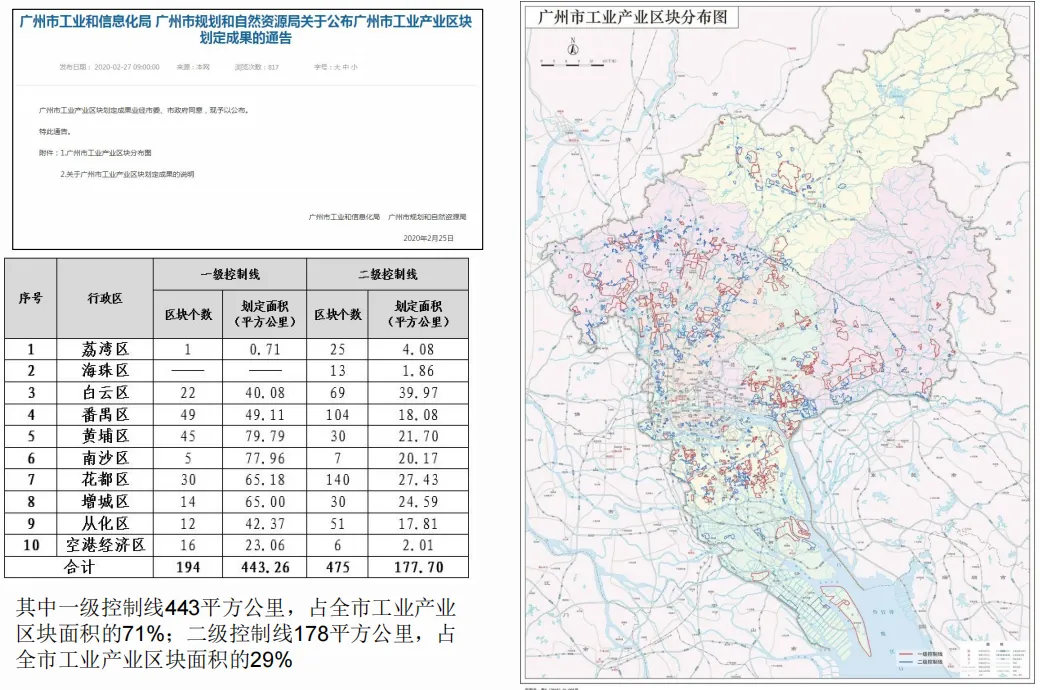Click the 序号 column header
This screenshot has width=1040, height=690.
pos(31,299)
